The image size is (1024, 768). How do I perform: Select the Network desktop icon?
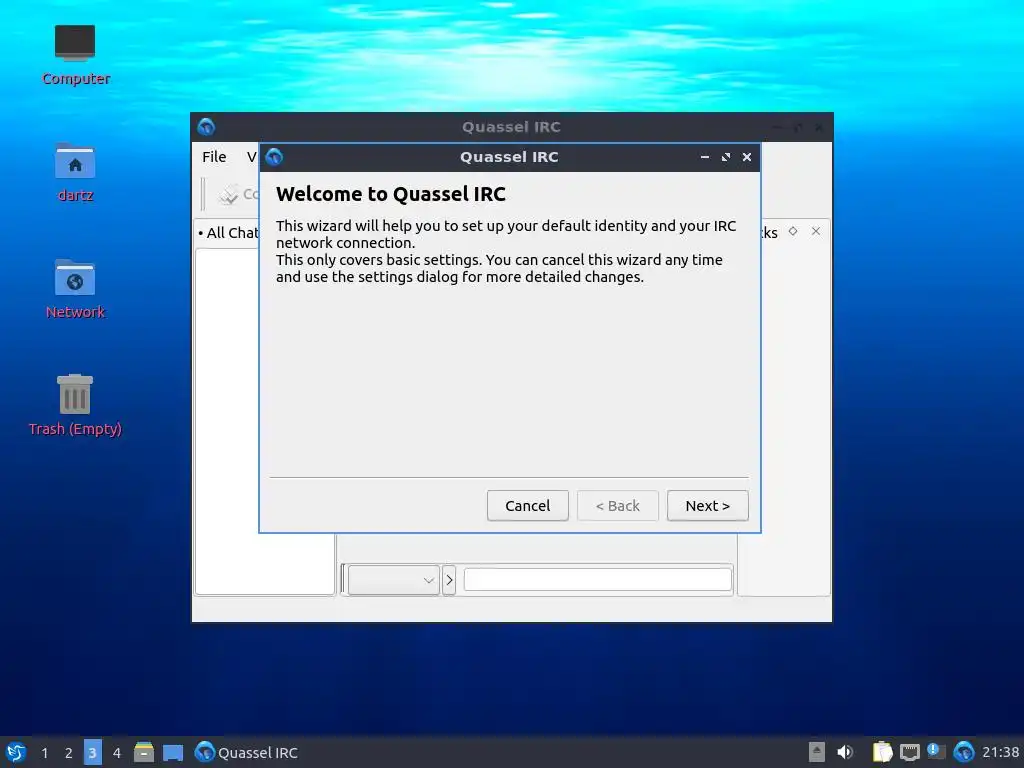coord(75,289)
